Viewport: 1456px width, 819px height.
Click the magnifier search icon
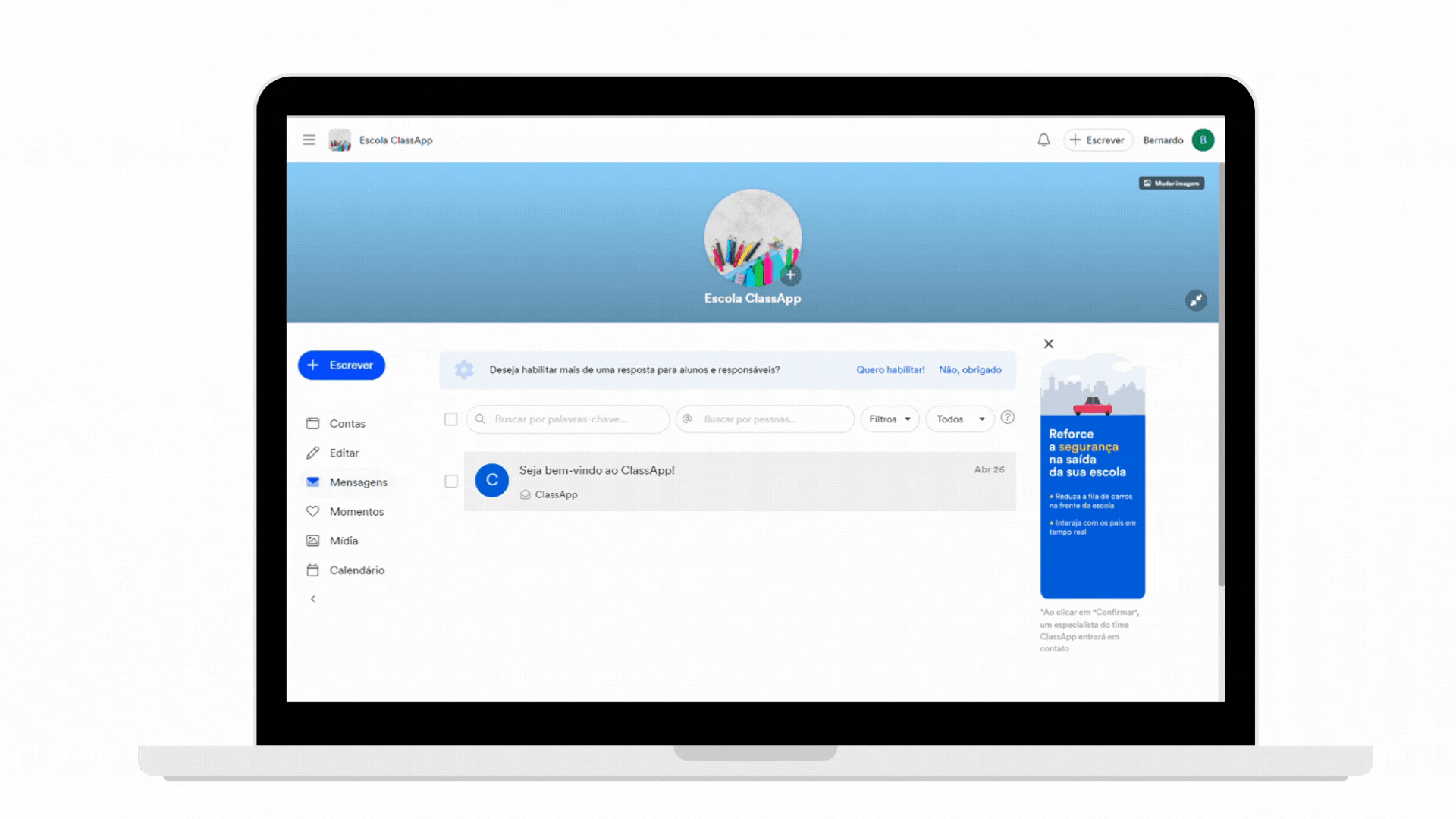(480, 419)
